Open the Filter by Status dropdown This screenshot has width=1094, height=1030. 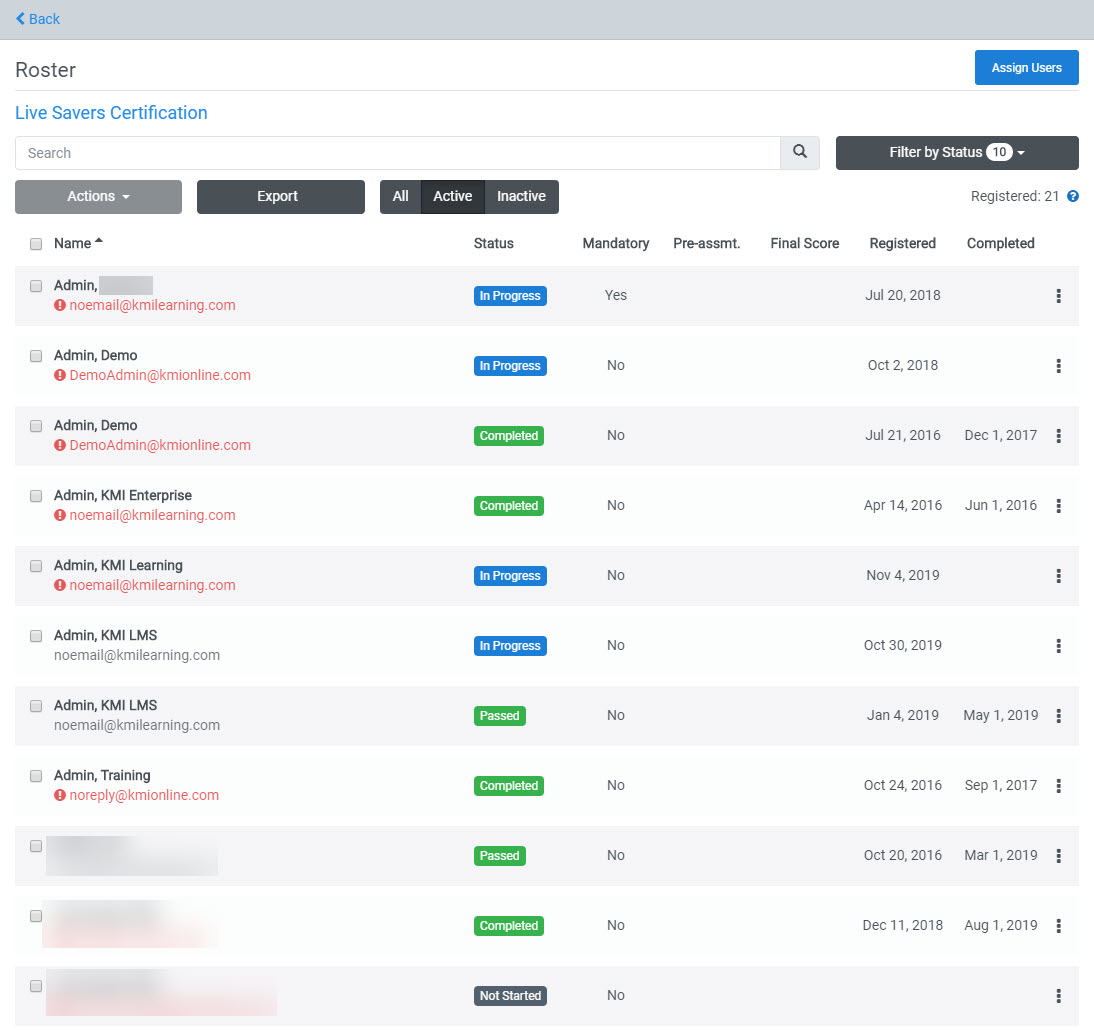click(x=956, y=152)
